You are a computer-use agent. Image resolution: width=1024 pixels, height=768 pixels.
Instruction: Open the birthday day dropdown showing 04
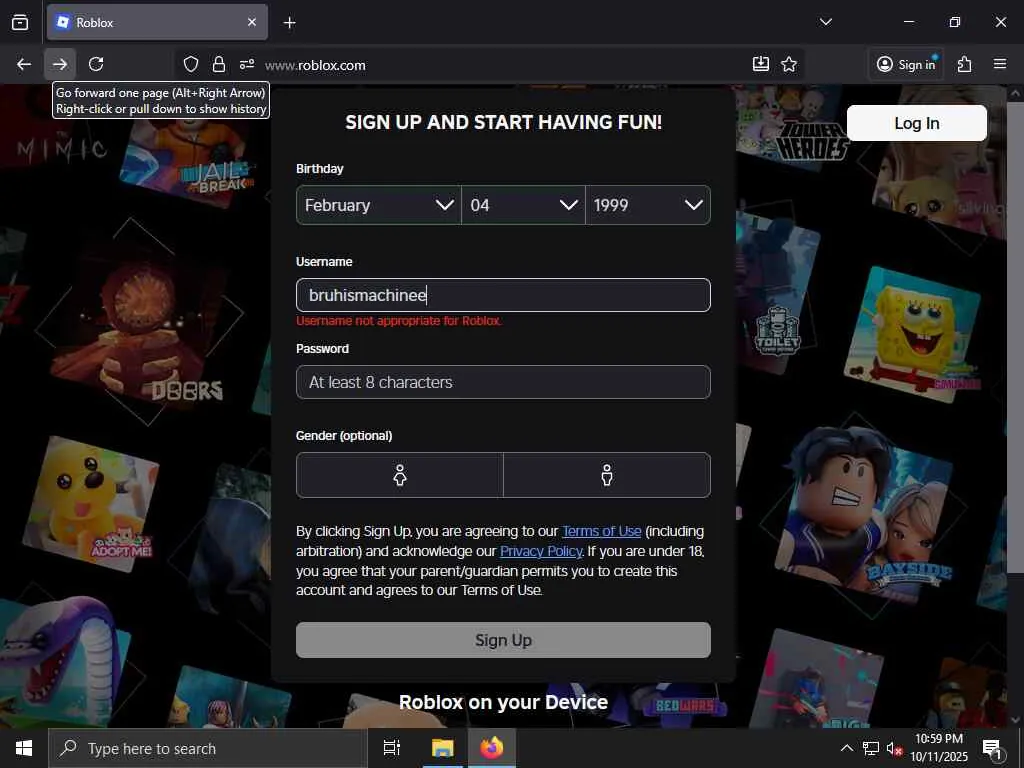point(523,205)
